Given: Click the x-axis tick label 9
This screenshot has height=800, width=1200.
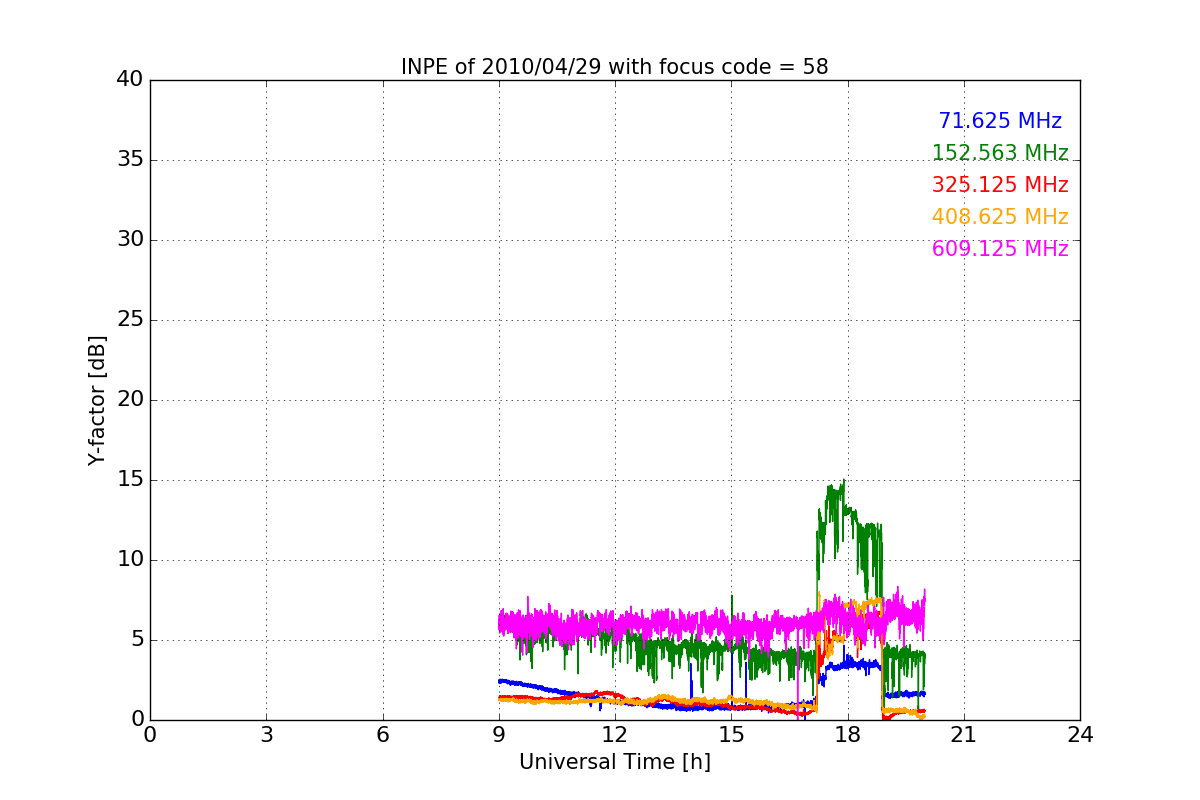Looking at the screenshot, I should click(x=499, y=735).
